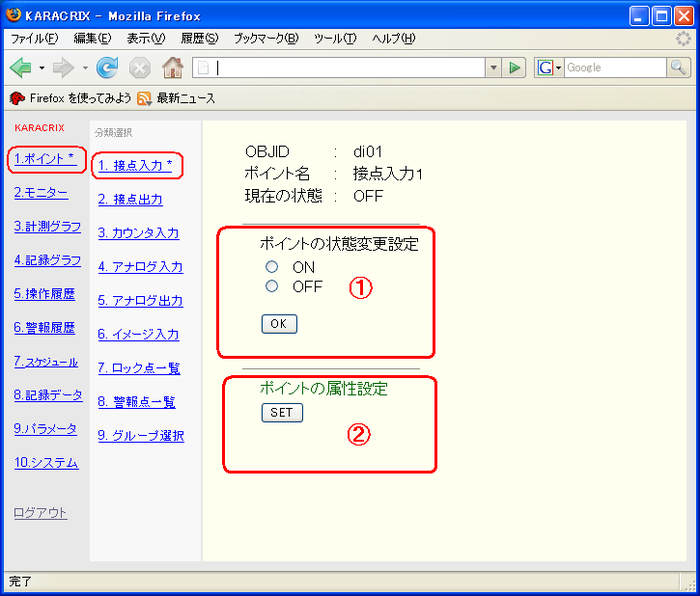
Task: Open the home page icon
Action: (x=173, y=68)
